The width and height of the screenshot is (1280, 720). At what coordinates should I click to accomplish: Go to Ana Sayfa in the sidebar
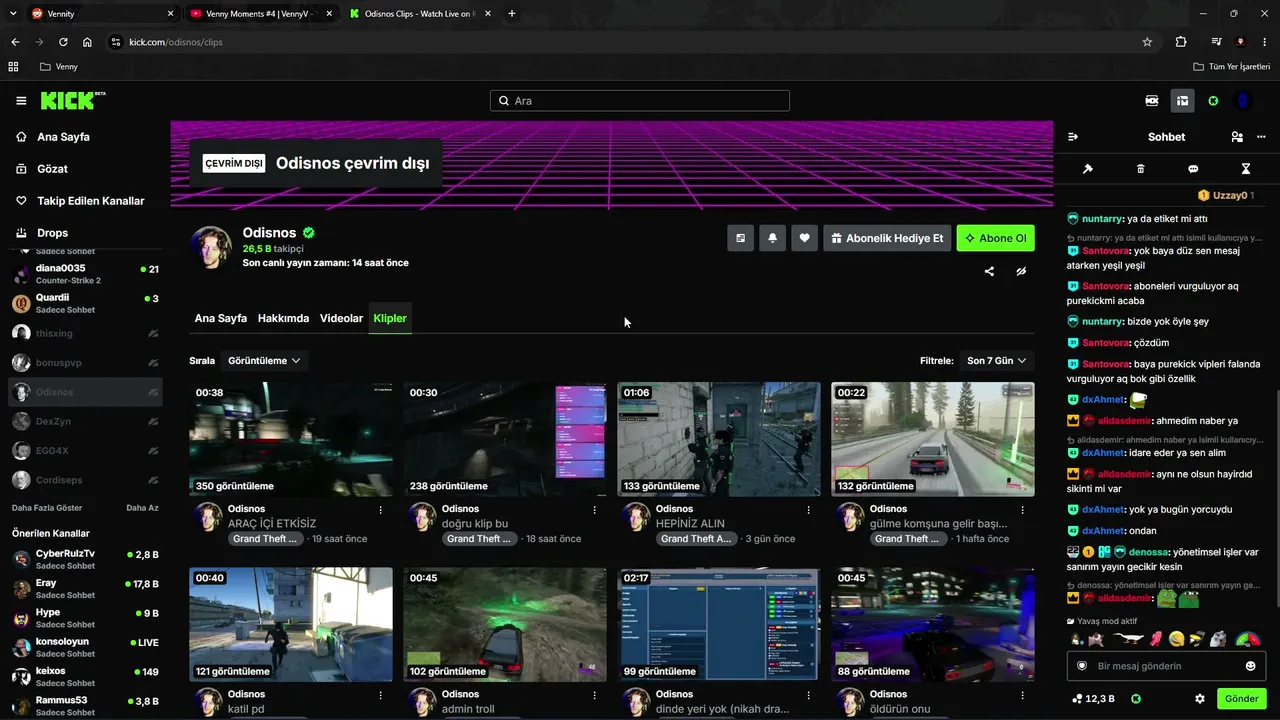tap(63, 137)
